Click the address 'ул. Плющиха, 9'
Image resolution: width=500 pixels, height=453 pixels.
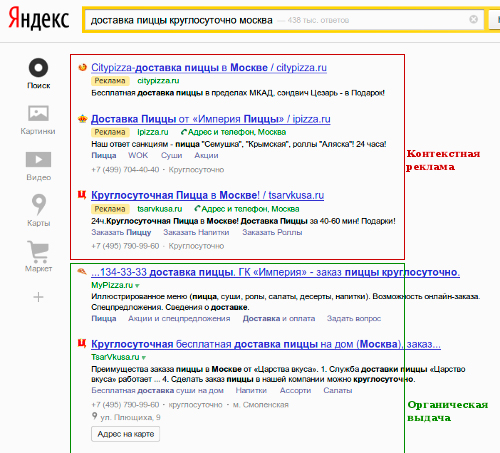point(130,418)
